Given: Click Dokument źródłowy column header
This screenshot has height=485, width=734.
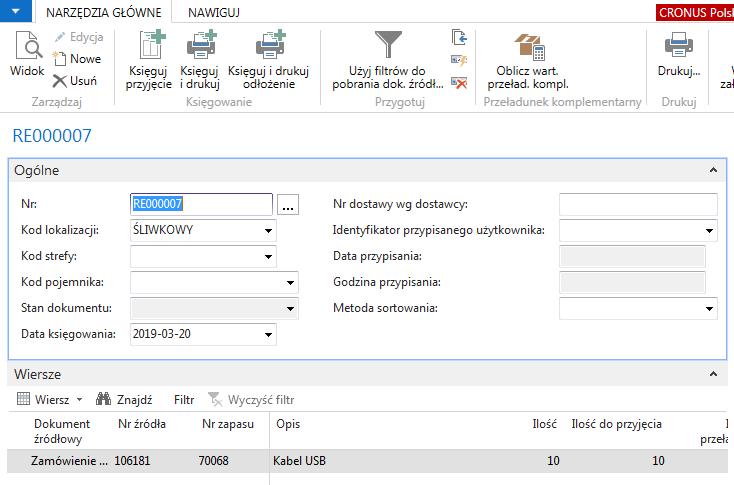Looking at the screenshot, I should pyautogui.click(x=61, y=431).
